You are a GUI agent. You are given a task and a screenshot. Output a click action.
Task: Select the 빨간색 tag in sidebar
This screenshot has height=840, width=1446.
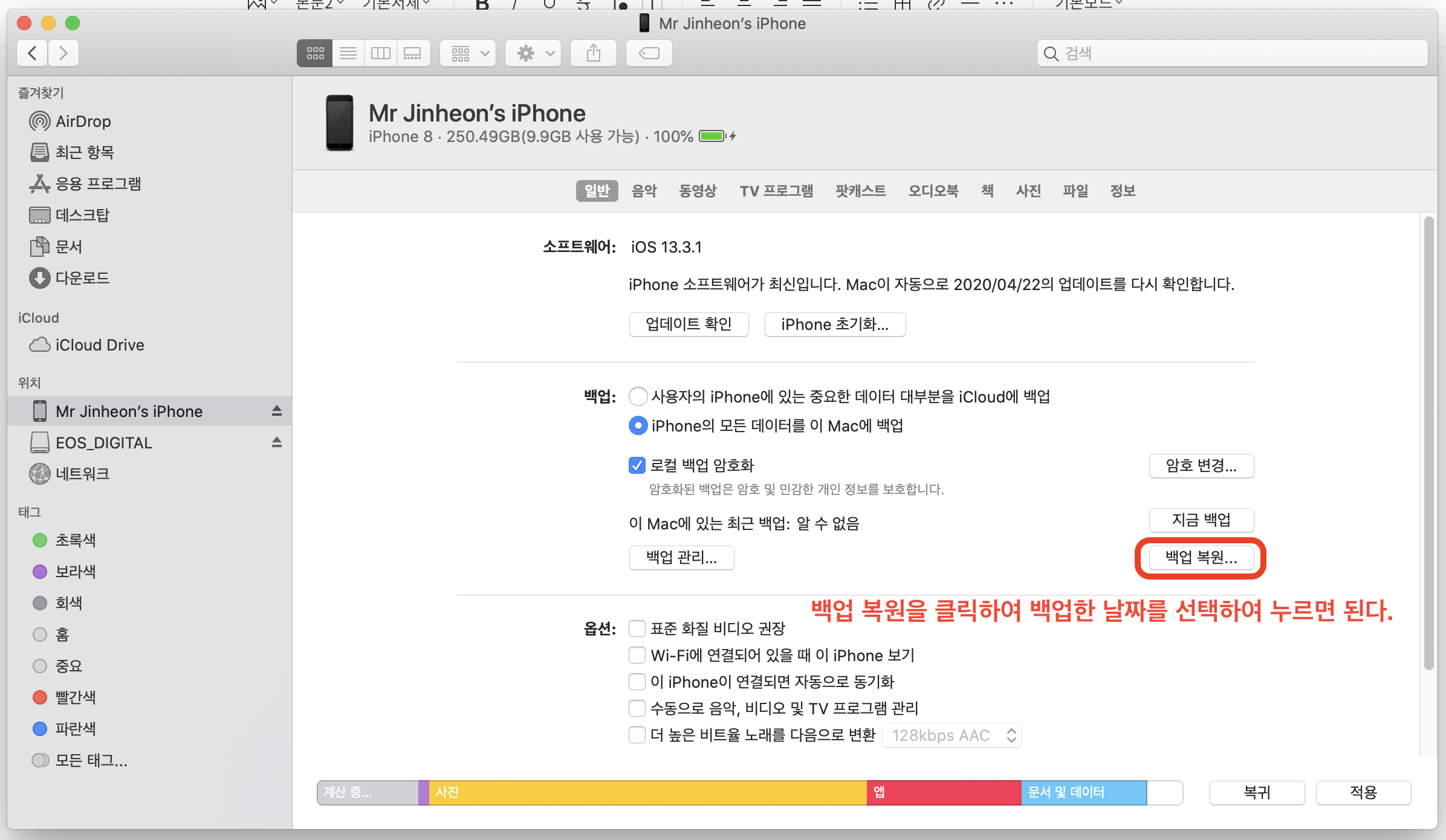click(75, 697)
